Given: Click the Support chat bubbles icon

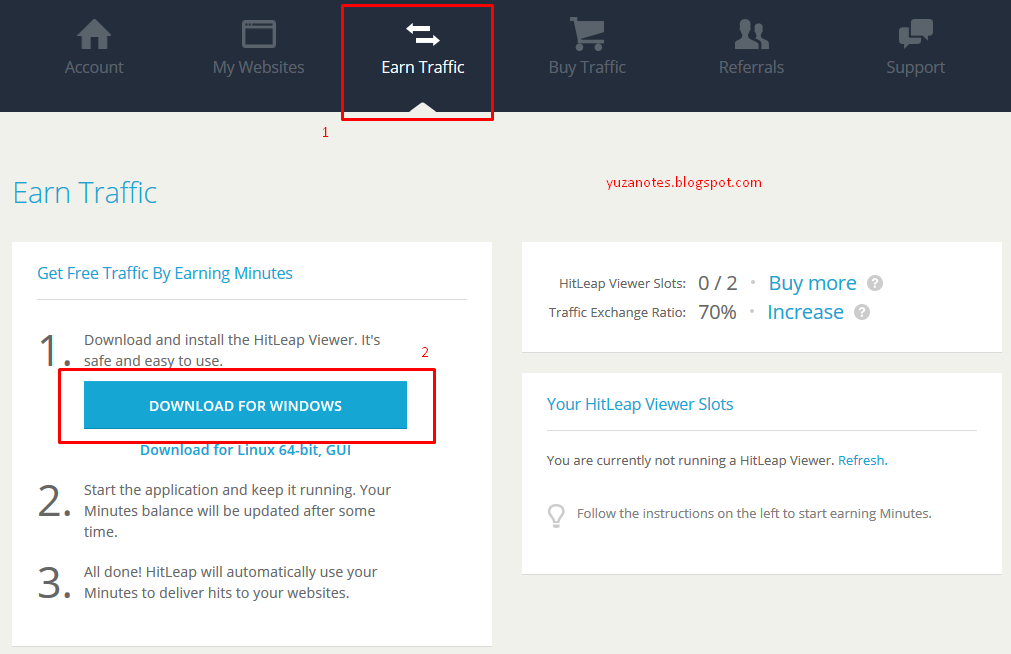Looking at the screenshot, I should 916,34.
